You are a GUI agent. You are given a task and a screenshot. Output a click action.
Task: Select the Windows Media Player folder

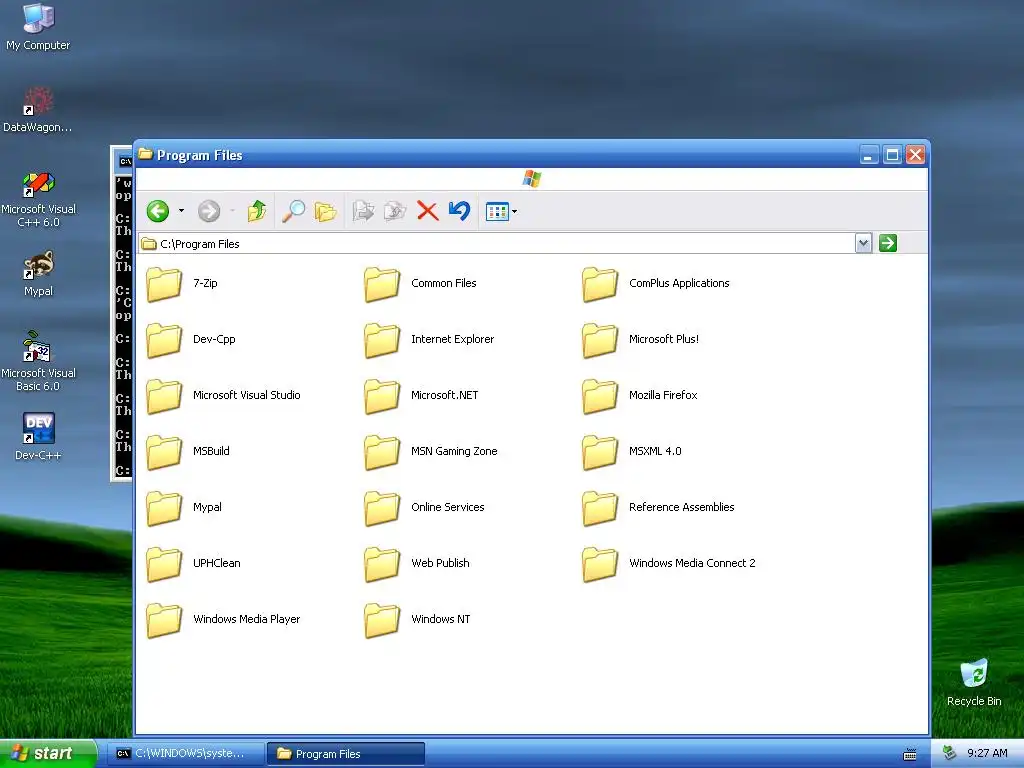[223, 620]
